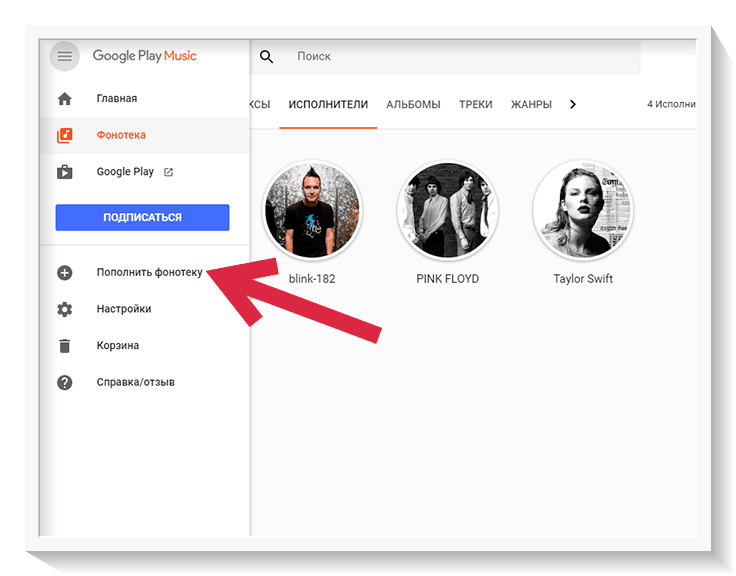This screenshot has width=736, height=576.
Task: Click the Справка/отзыв question mark icon
Action: pyautogui.click(x=65, y=382)
